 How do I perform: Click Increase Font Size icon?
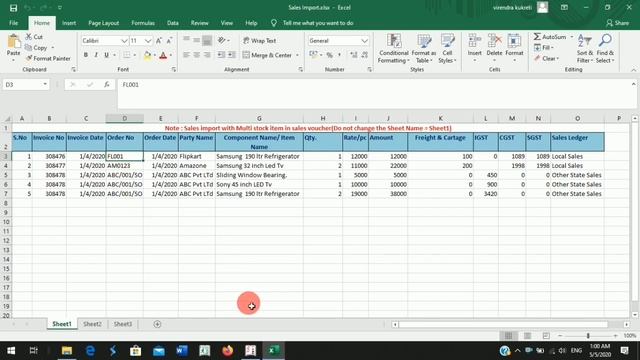click(x=159, y=40)
